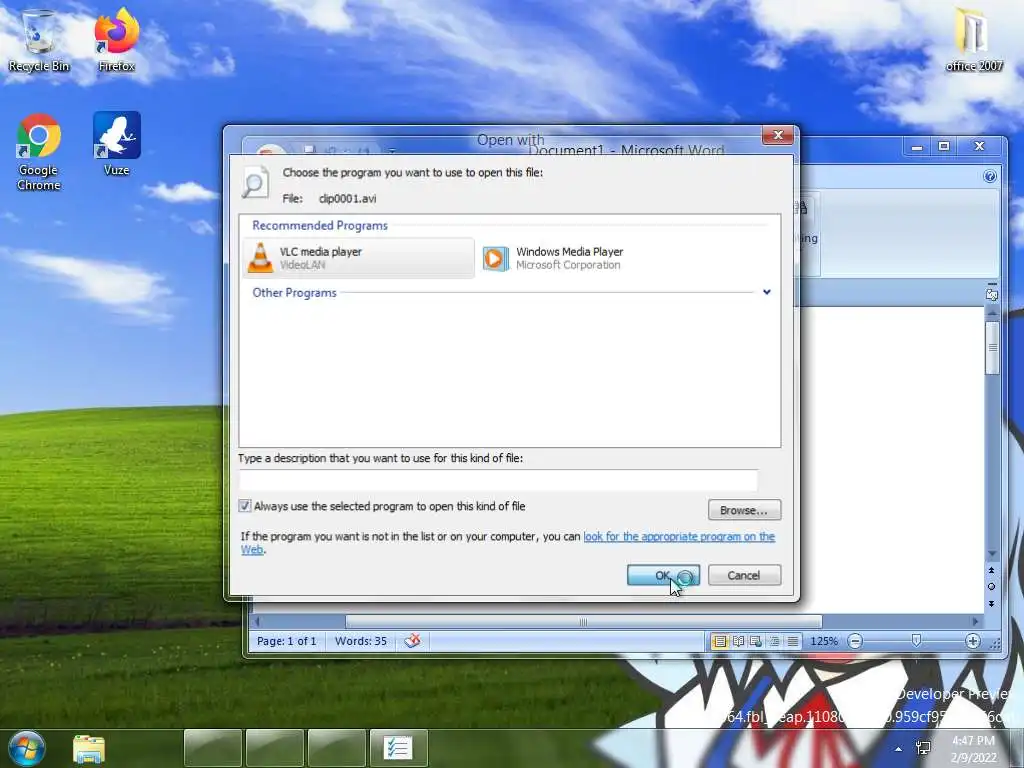Open the Recycle Bin desktop icon
Viewport: 1024px width, 768px height.
(39, 40)
